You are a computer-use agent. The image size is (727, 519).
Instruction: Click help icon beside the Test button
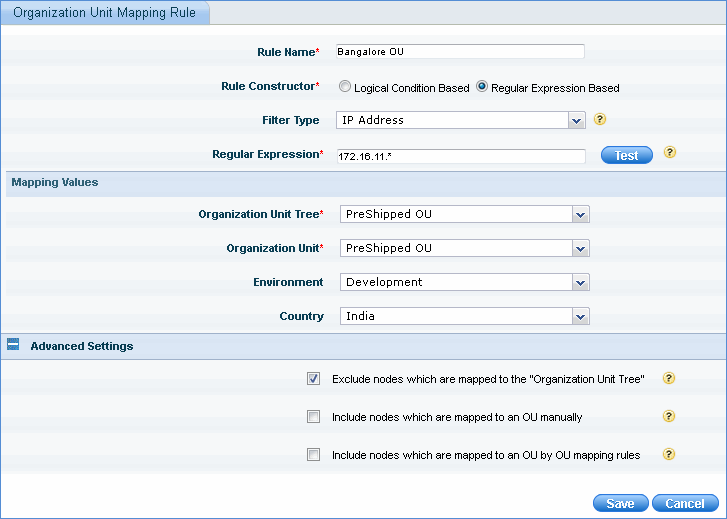tap(670, 153)
